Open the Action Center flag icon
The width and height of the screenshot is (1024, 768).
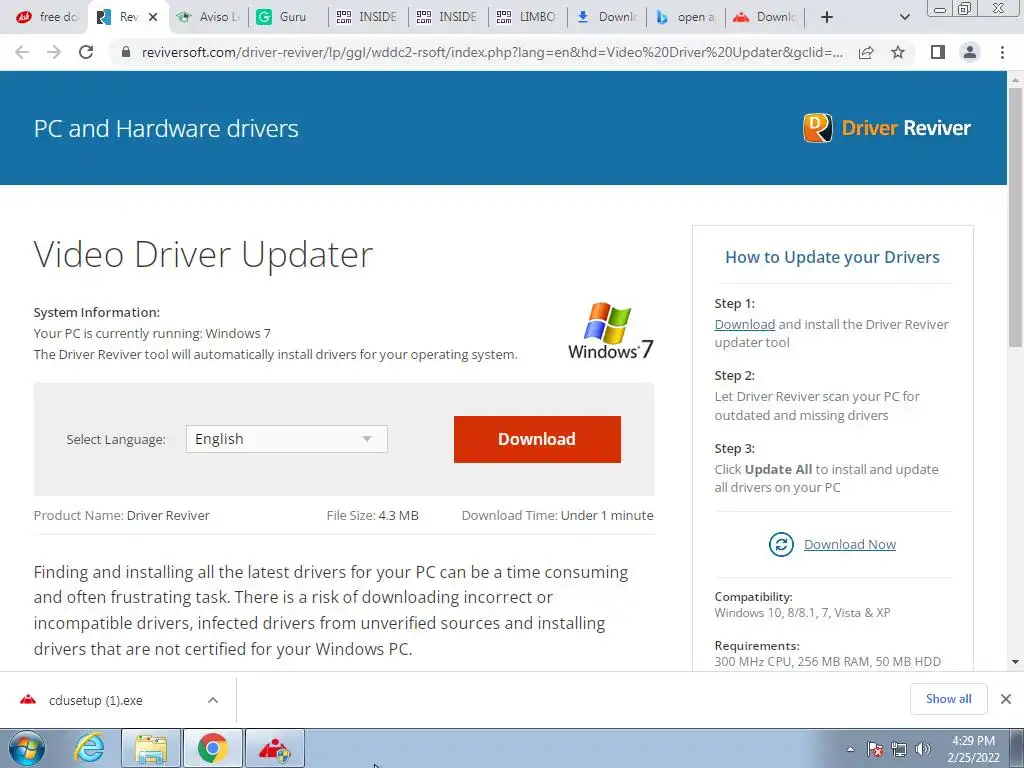tap(875, 749)
